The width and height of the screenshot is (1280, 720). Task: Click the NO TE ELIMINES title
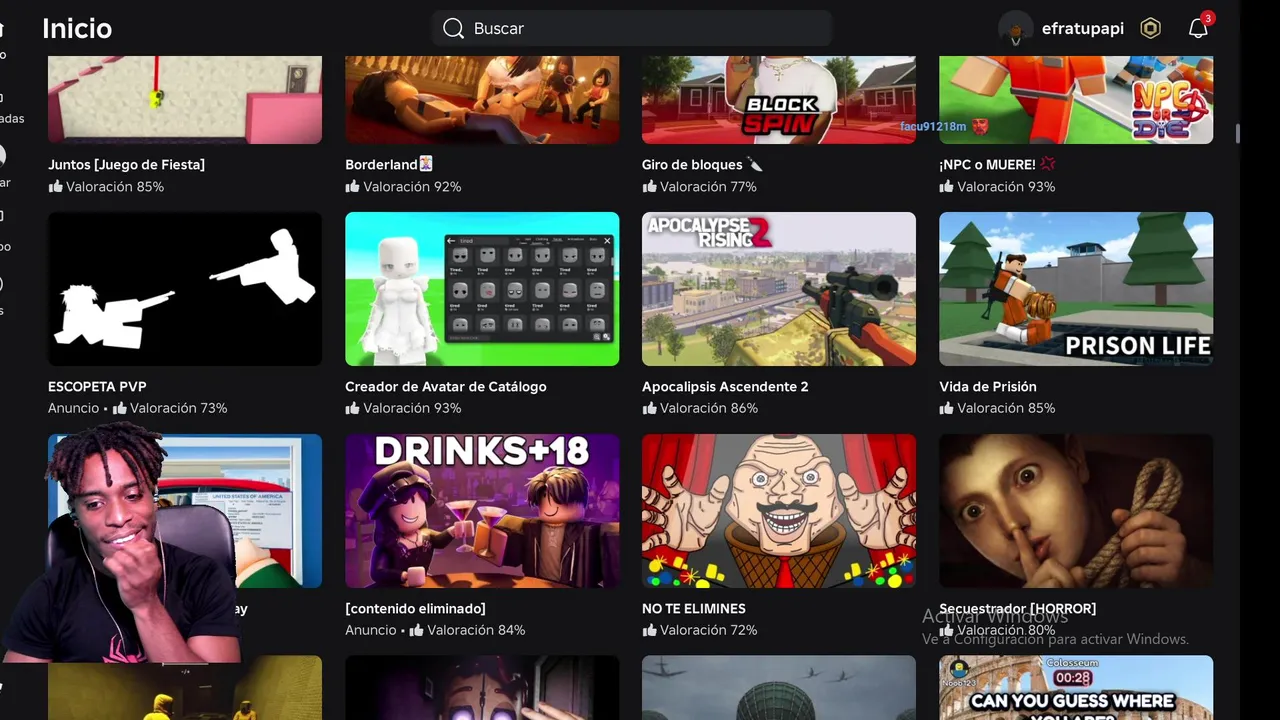click(x=694, y=608)
